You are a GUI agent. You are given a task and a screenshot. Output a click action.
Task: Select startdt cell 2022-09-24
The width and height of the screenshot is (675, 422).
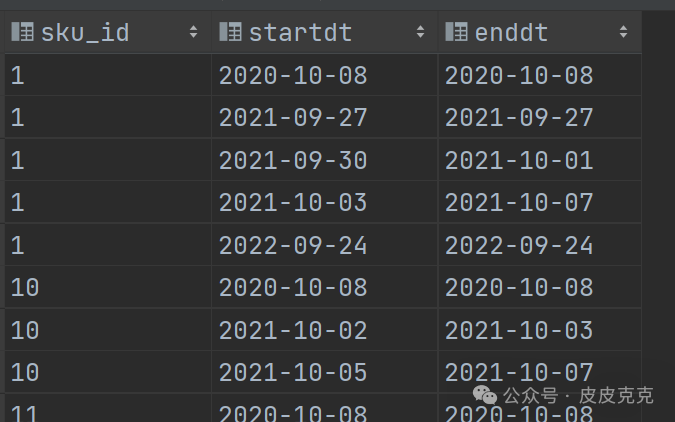[x=325, y=245]
